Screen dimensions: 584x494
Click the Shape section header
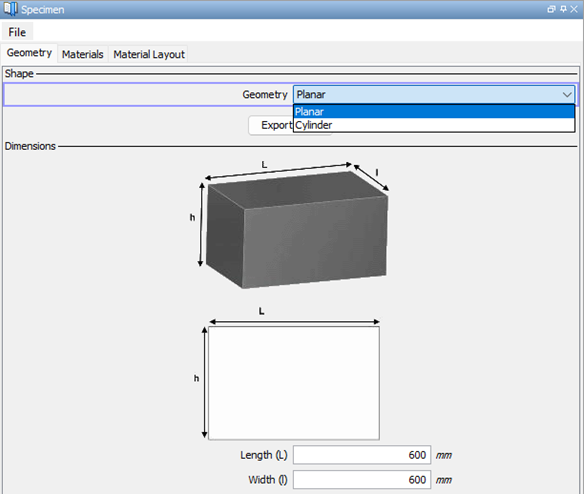19,74
